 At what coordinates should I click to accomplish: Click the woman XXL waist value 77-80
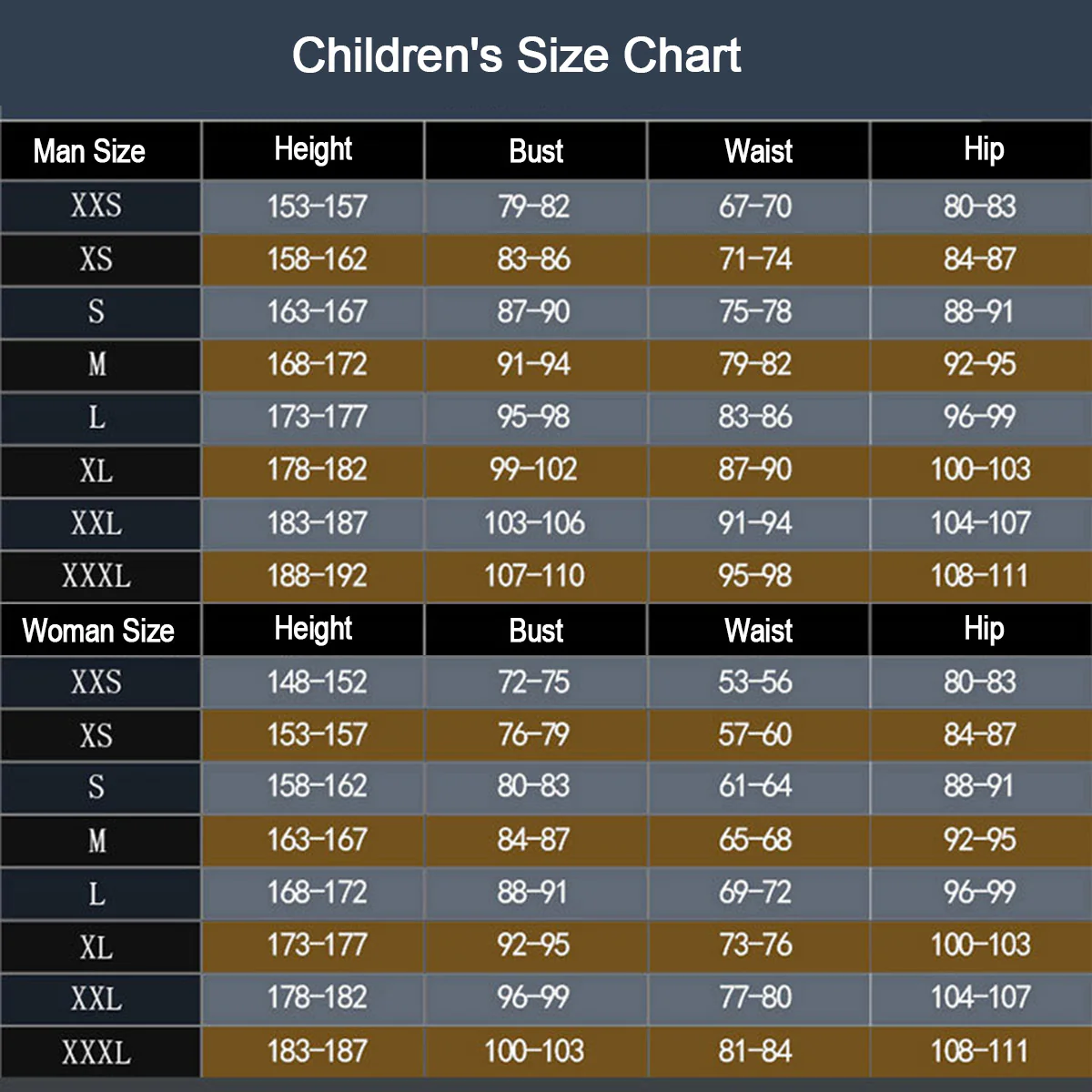pyautogui.click(x=755, y=997)
